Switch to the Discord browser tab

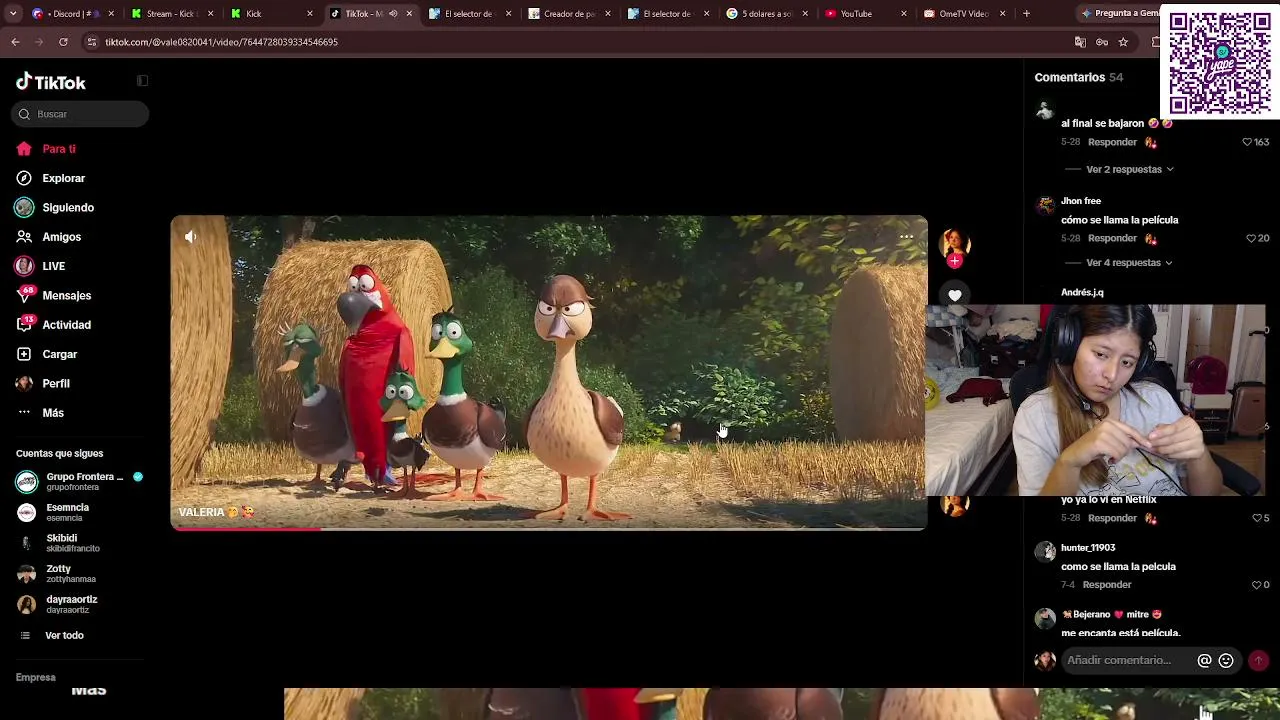(x=70, y=14)
